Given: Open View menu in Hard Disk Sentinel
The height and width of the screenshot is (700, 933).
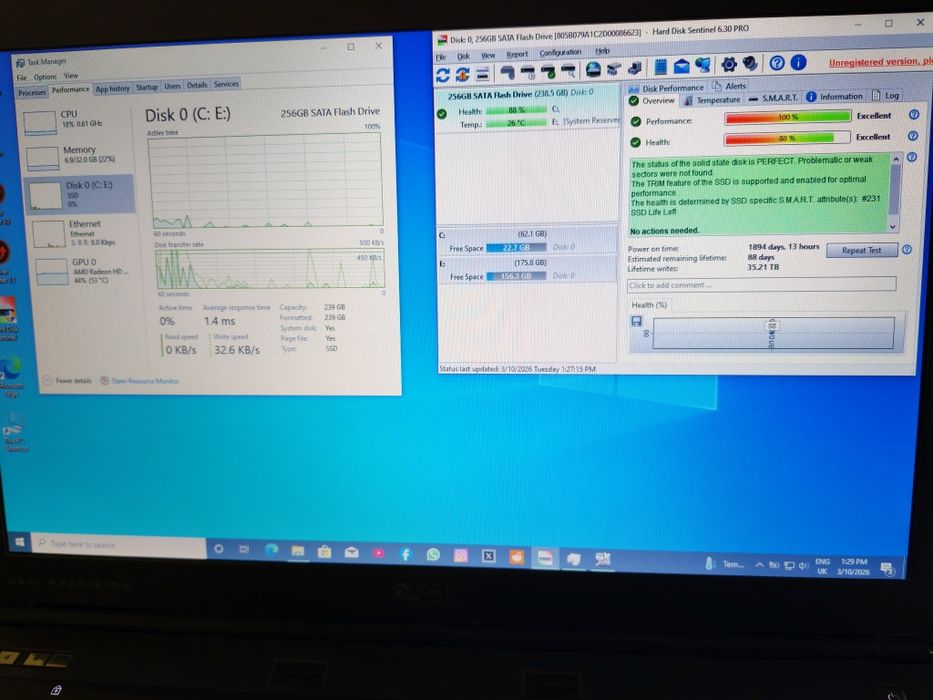Looking at the screenshot, I should 488,55.
